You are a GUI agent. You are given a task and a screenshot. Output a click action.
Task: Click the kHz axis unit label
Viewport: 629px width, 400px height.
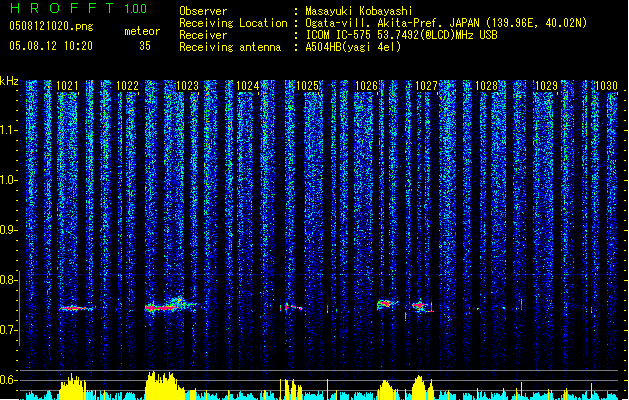9,81
